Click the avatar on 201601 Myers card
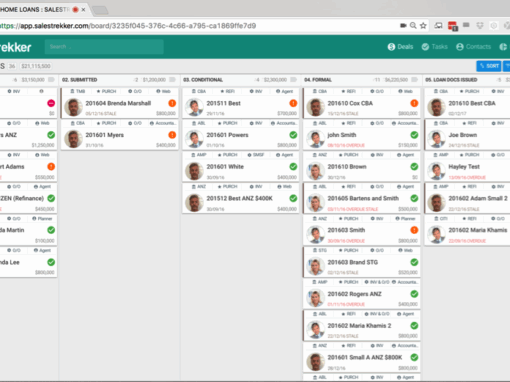 pos(73,139)
